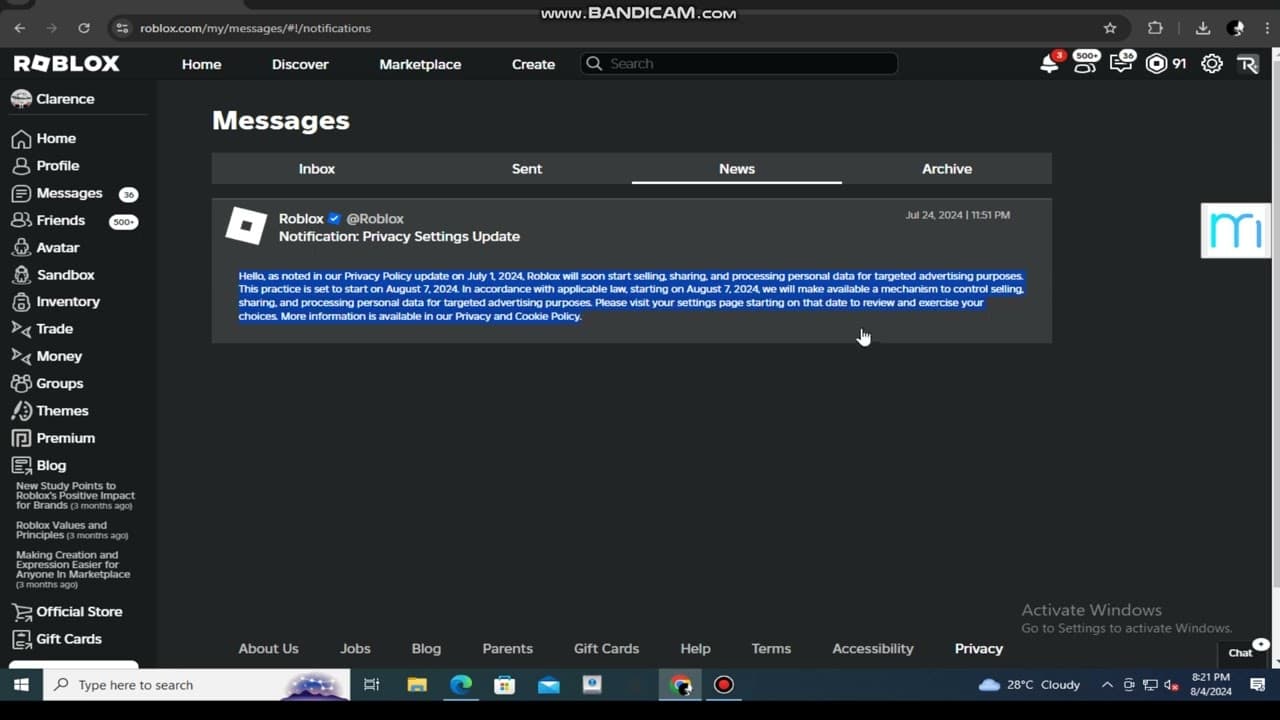Open the friend requests icon showing 500+ in header
The width and height of the screenshot is (1280, 720).
click(x=1086, y=63)
